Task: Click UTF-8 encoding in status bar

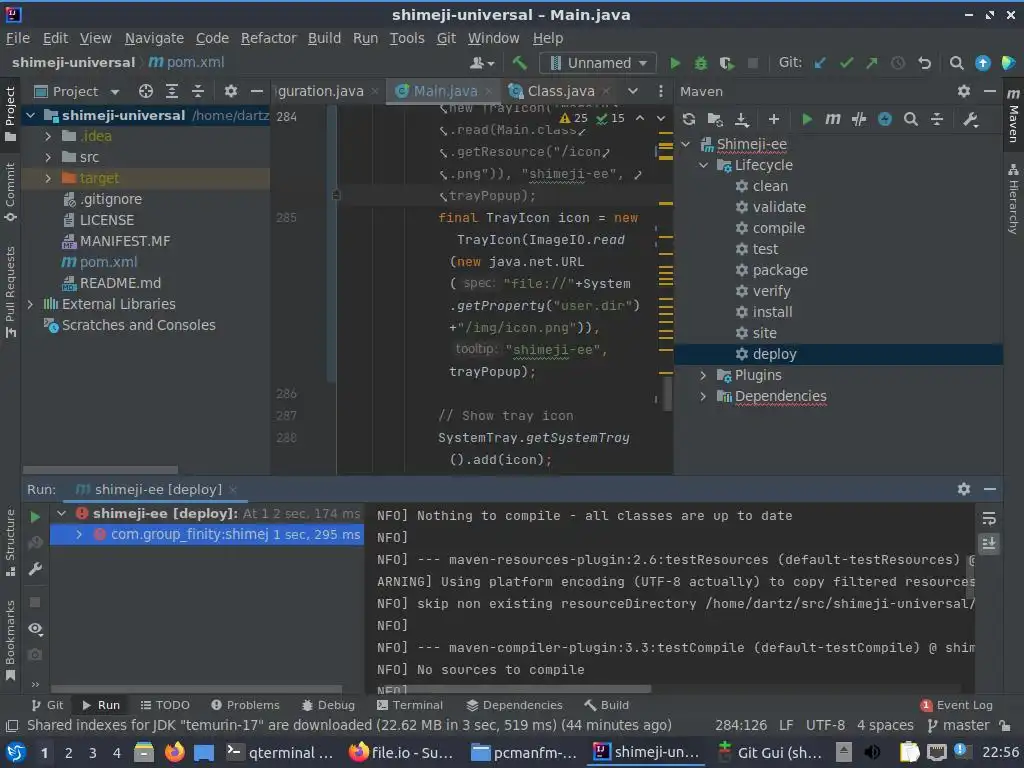Action: tap(825, 726)
